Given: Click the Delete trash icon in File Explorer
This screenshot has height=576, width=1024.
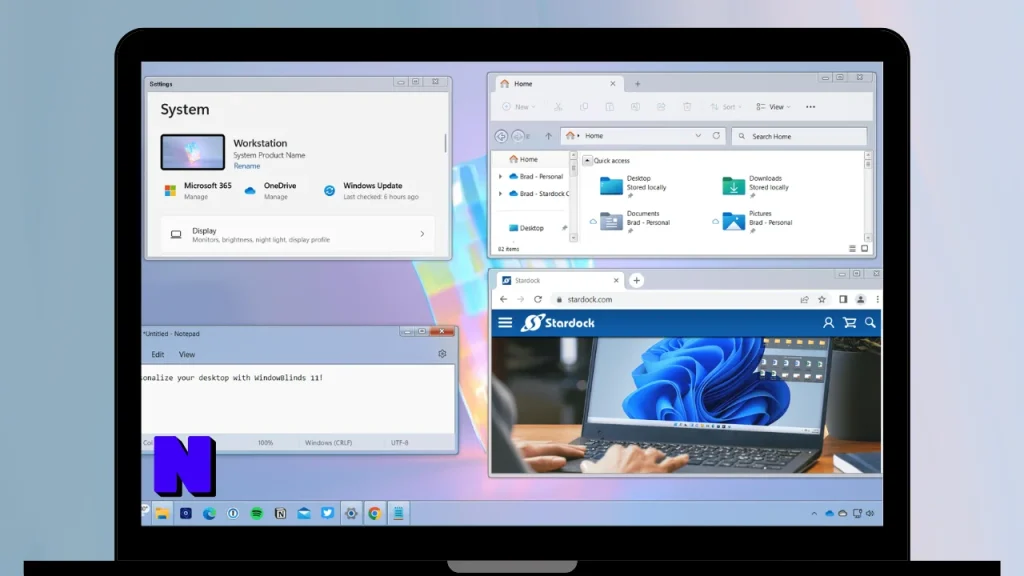Looking at the screenshot, I should (687, 106).
